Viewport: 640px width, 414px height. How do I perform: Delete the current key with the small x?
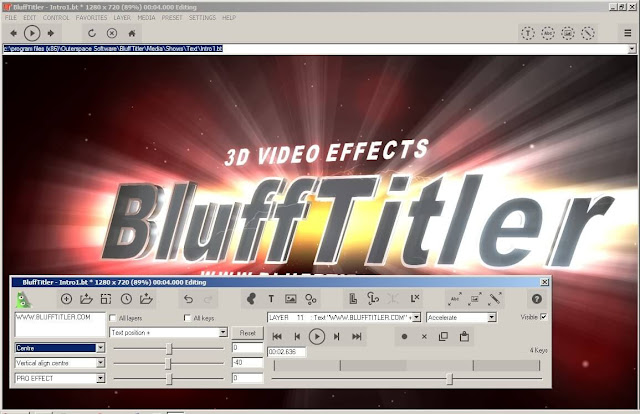point(424,336)
